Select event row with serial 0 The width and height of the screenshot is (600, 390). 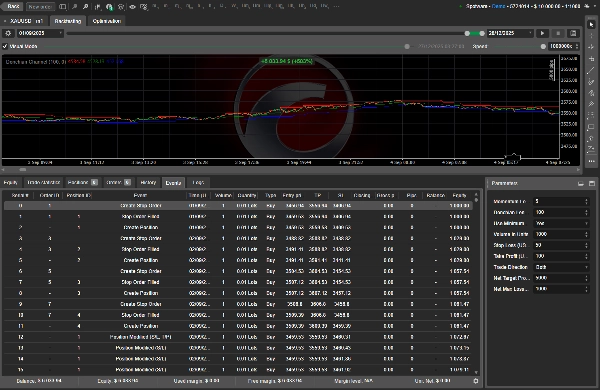[x=238, y=206]
